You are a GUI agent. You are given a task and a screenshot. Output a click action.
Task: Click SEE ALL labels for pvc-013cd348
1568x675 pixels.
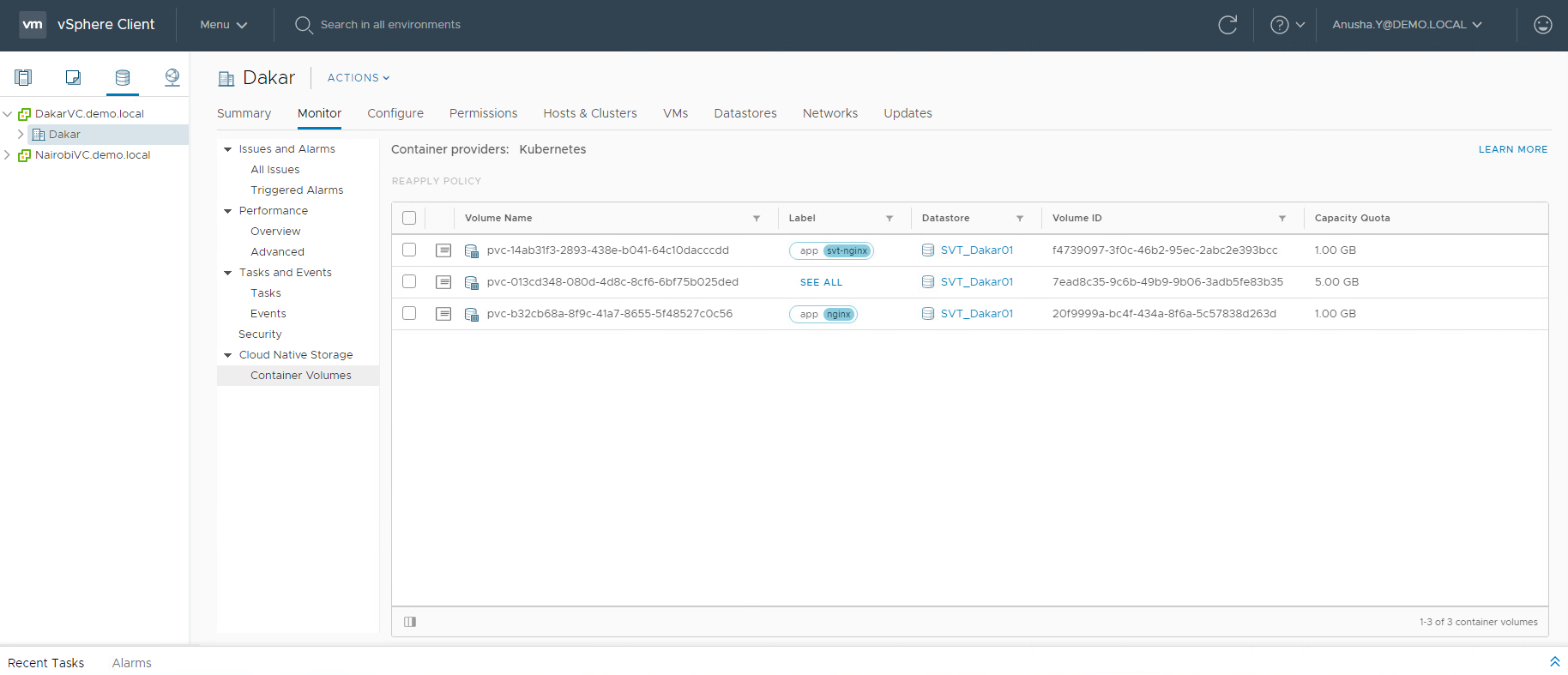tap(821, 282)
